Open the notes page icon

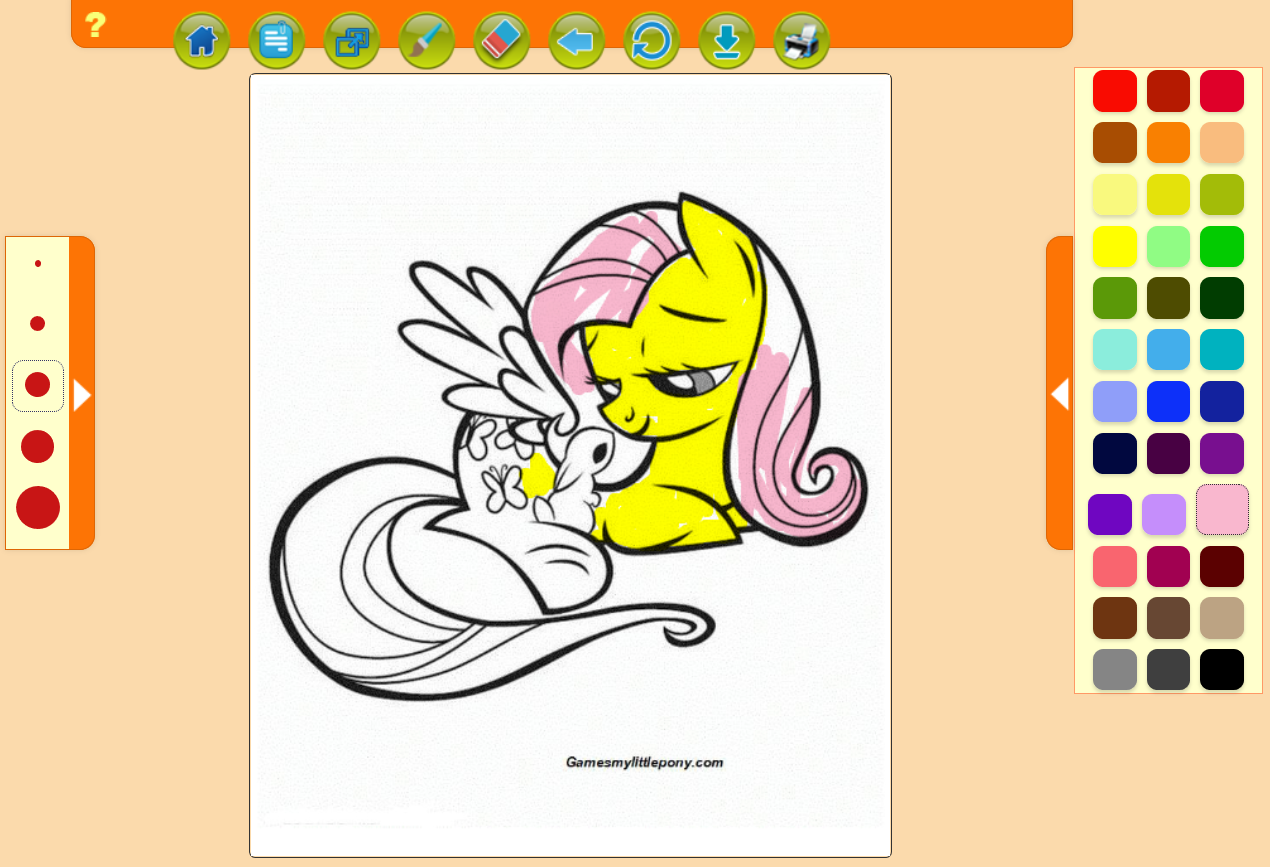pos(277,41)
